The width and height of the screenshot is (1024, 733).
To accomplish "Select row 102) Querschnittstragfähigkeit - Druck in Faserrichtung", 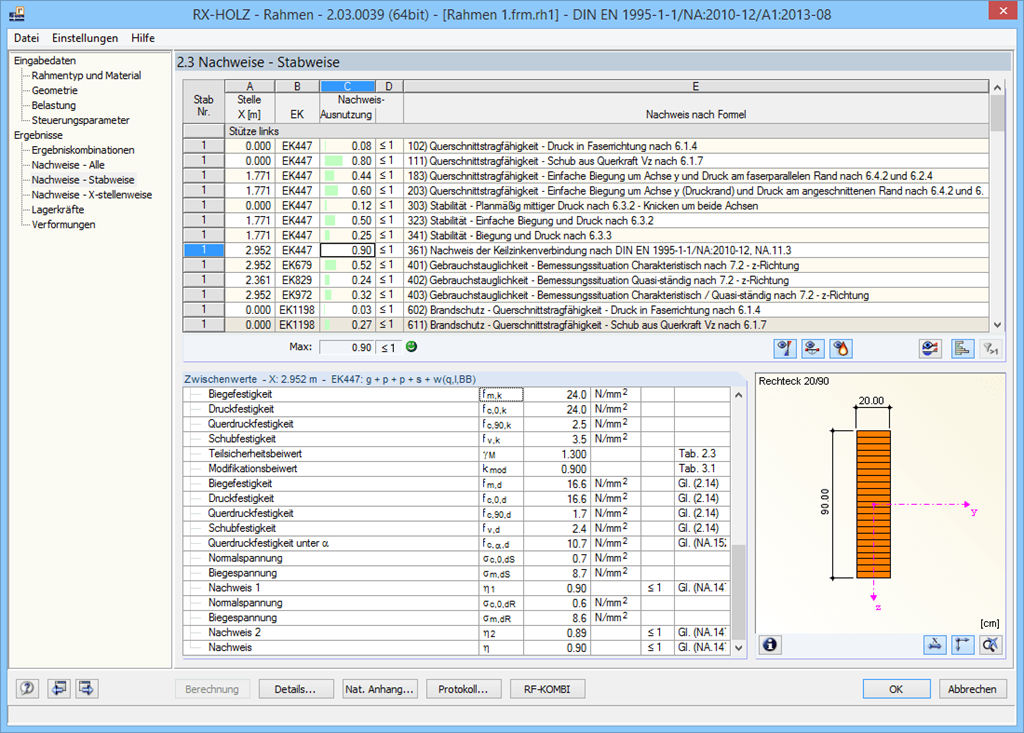I will coord(586,146).
